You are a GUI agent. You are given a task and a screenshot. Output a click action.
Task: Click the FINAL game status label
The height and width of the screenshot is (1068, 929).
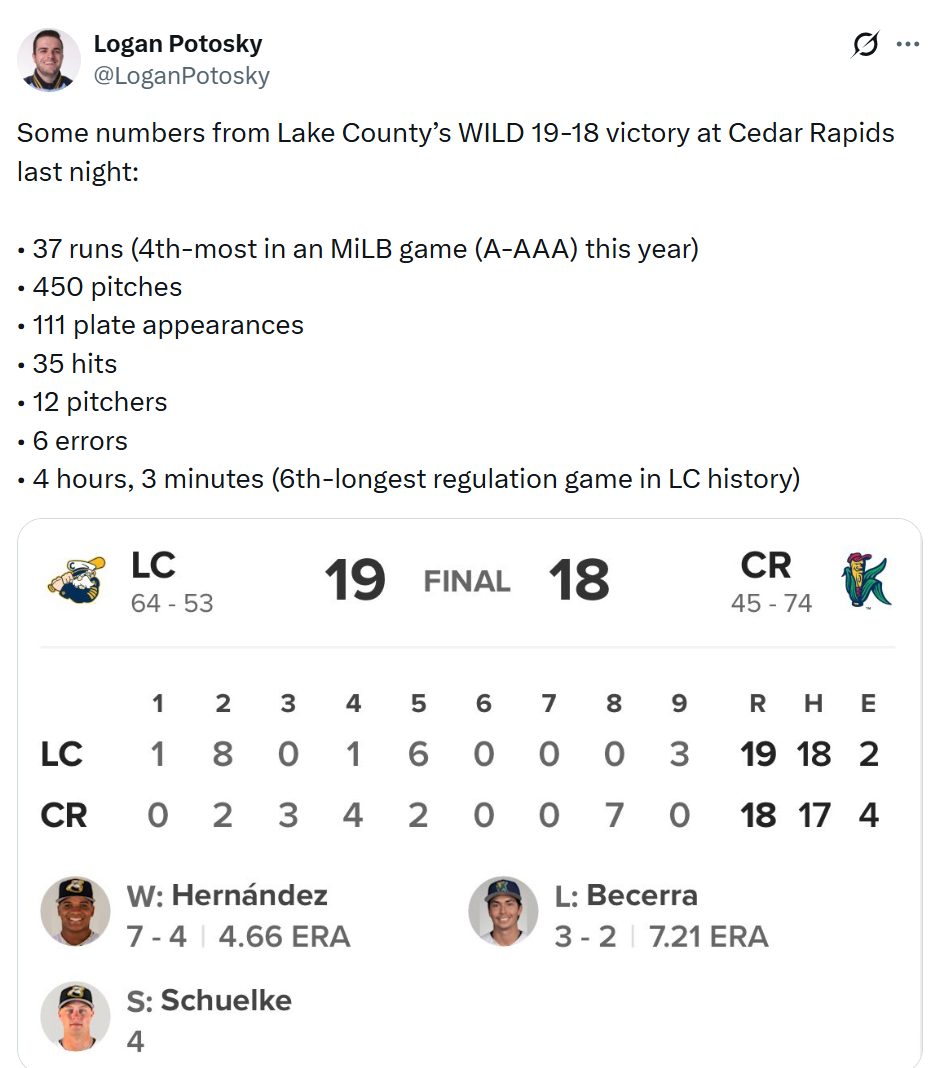click(x=467, y=581)
